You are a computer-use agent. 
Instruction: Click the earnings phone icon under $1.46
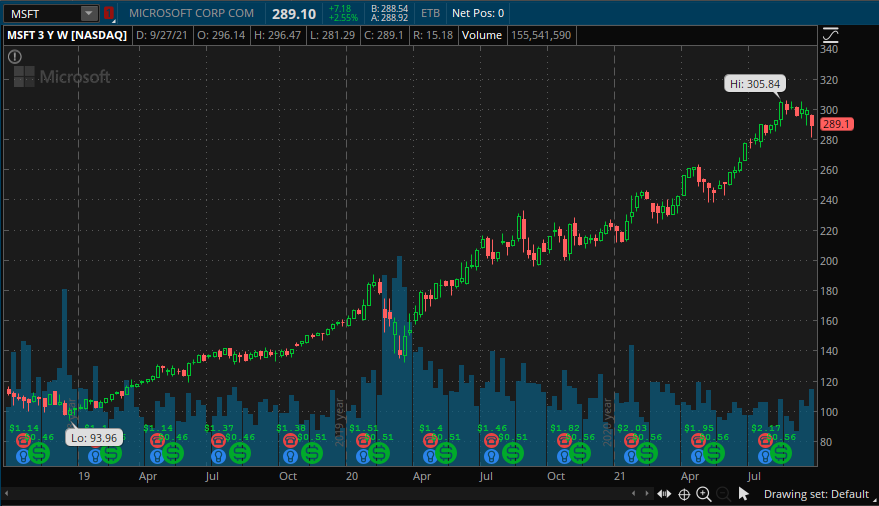(492, 440)
